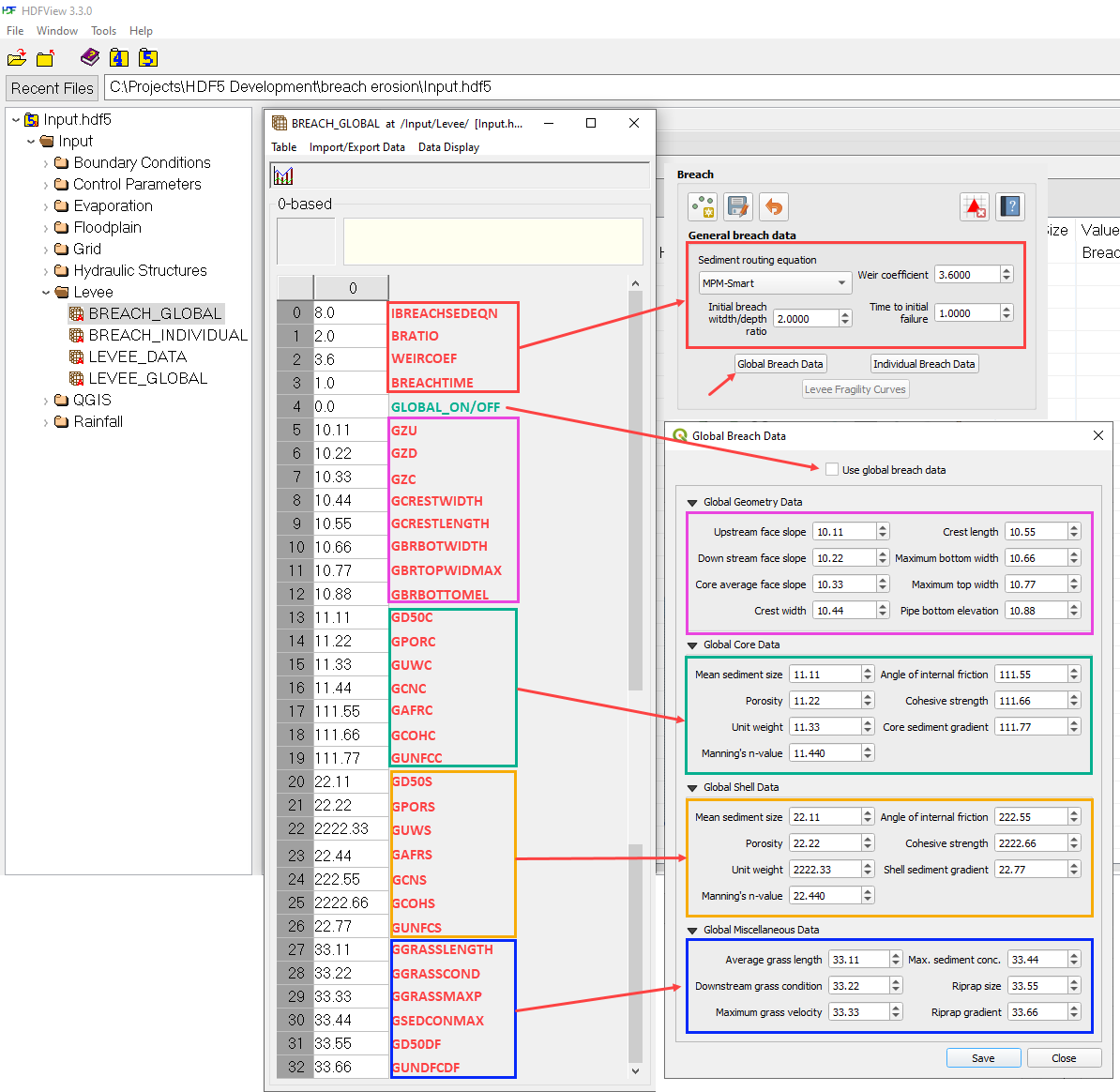1120x1092 pixels.
Task: Click Save in Global Breach Data dialog
Action: [983, 1058]
